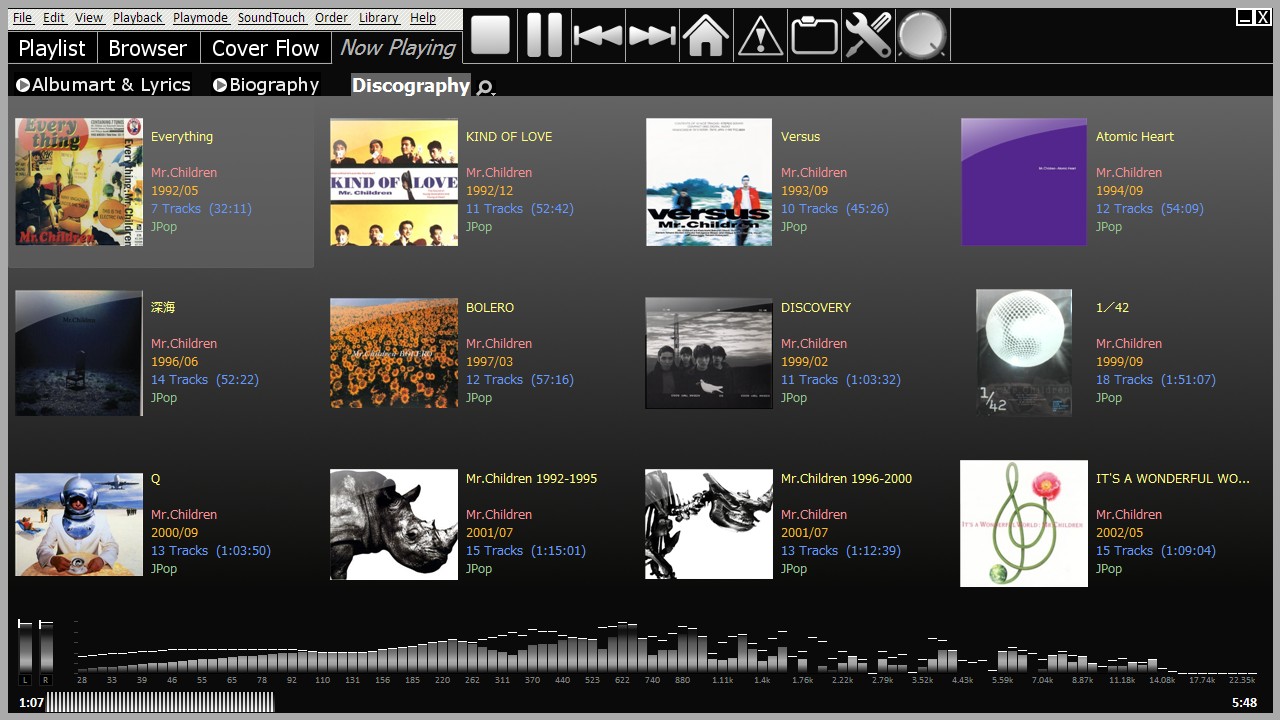Skip to the next track

pos(652,36)
